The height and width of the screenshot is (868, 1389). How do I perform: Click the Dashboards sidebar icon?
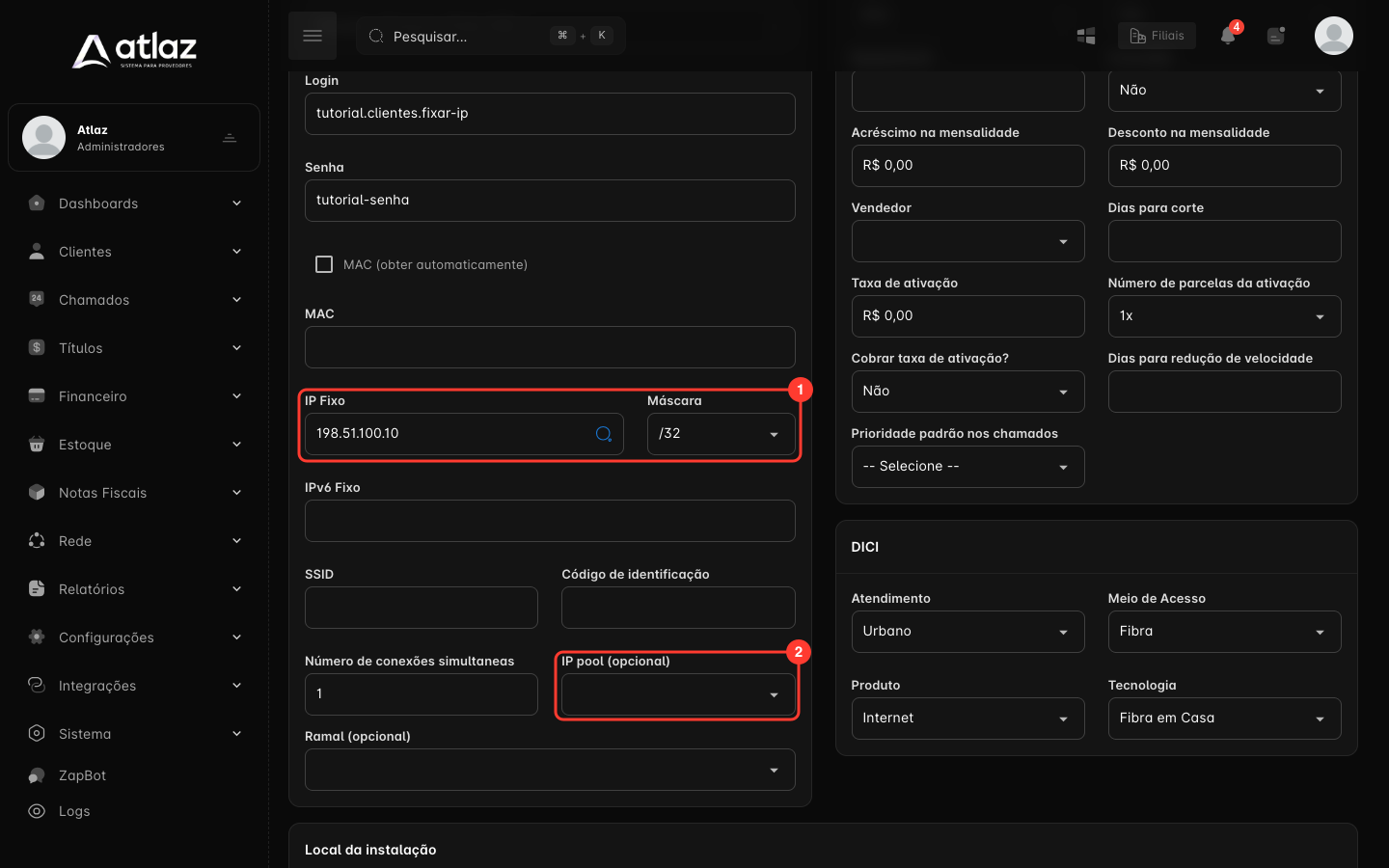click(x=37, y=203)
